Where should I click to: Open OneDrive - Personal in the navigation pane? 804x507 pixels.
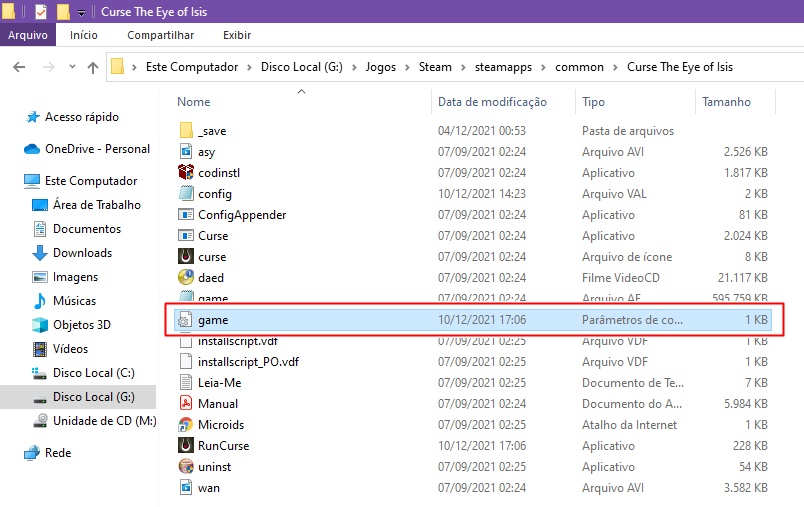[x=97, y=149]
